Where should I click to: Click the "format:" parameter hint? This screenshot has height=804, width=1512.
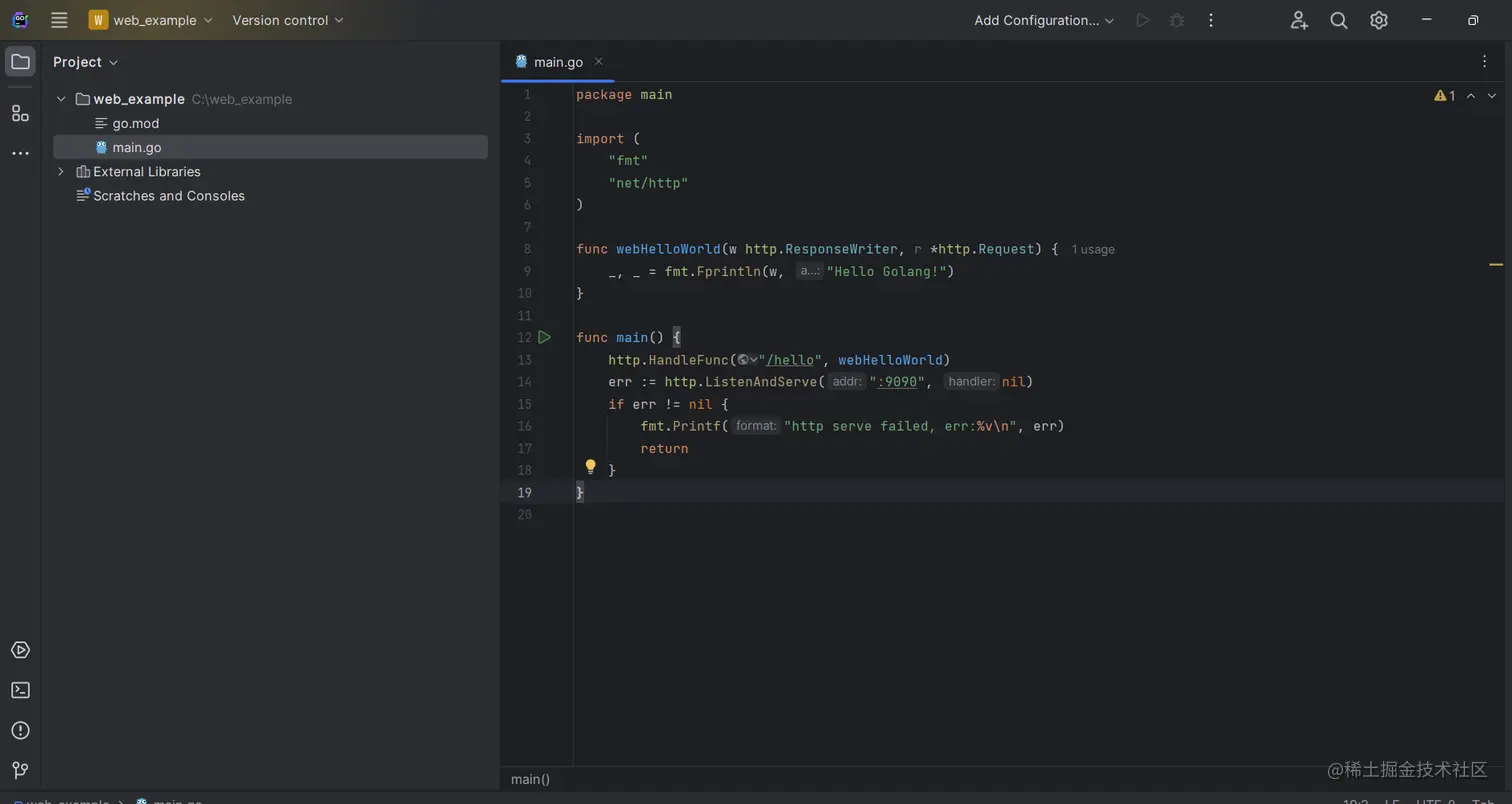(755, 426)
